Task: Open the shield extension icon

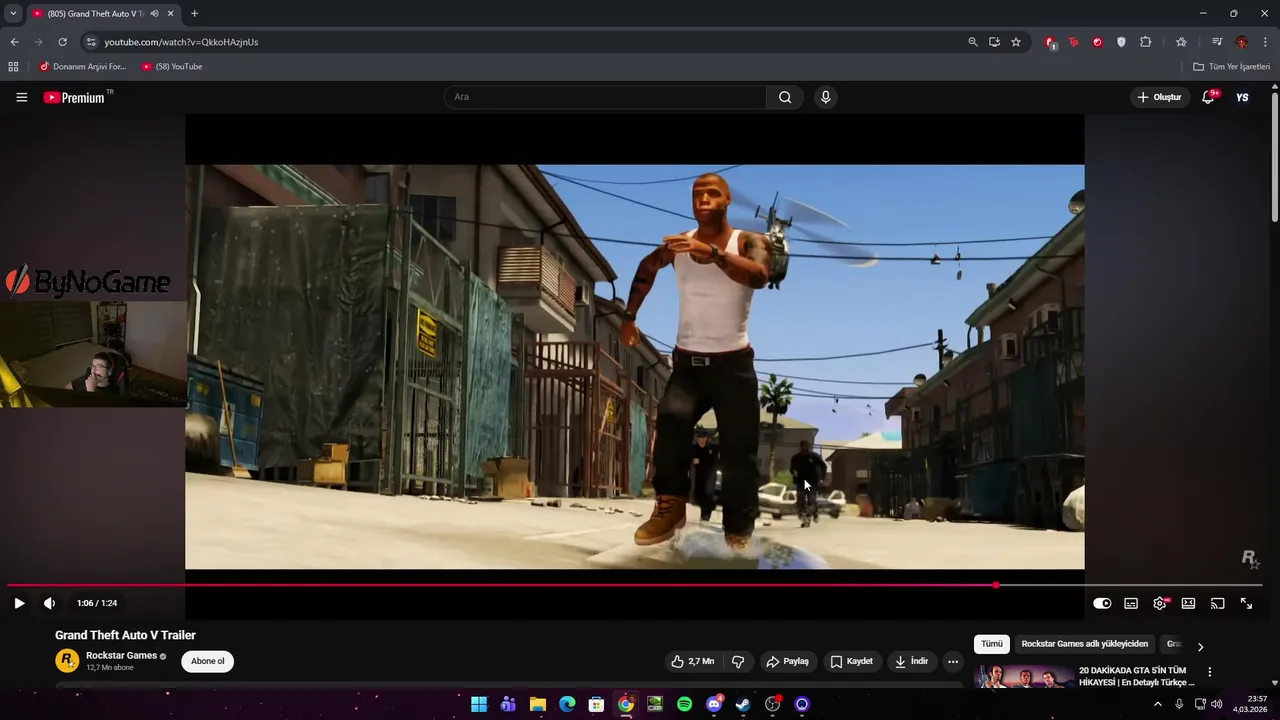Action: coord(1121,42)
